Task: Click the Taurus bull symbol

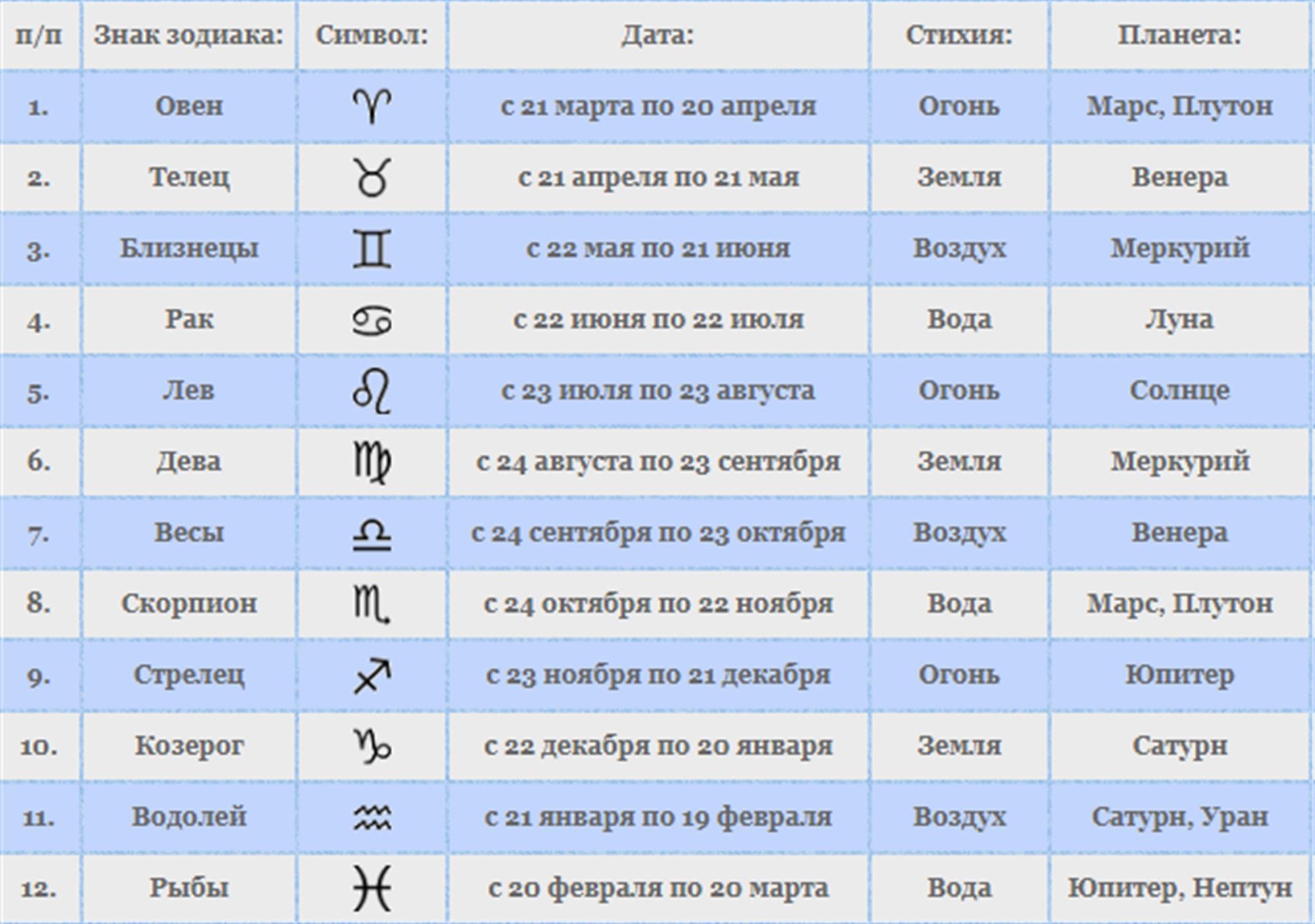Action: click(x=372, y=178)
